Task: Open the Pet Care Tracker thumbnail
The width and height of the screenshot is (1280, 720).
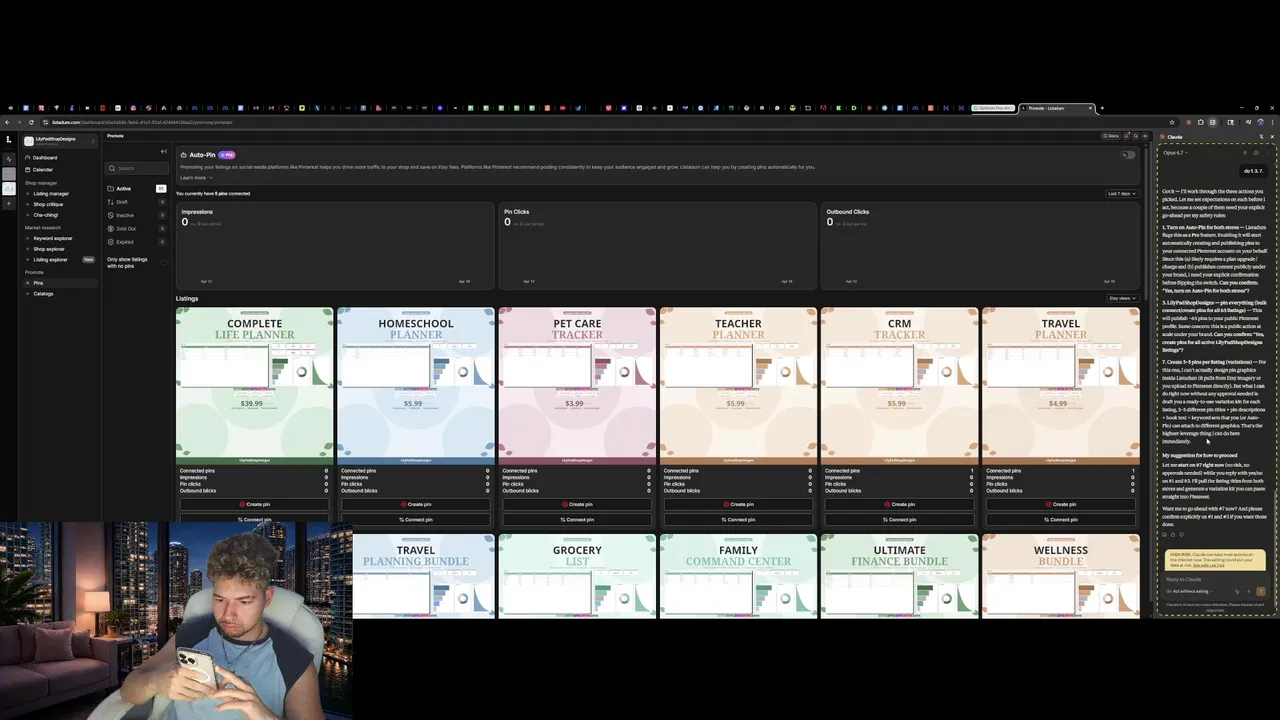Action: click(x=577, y=386)
